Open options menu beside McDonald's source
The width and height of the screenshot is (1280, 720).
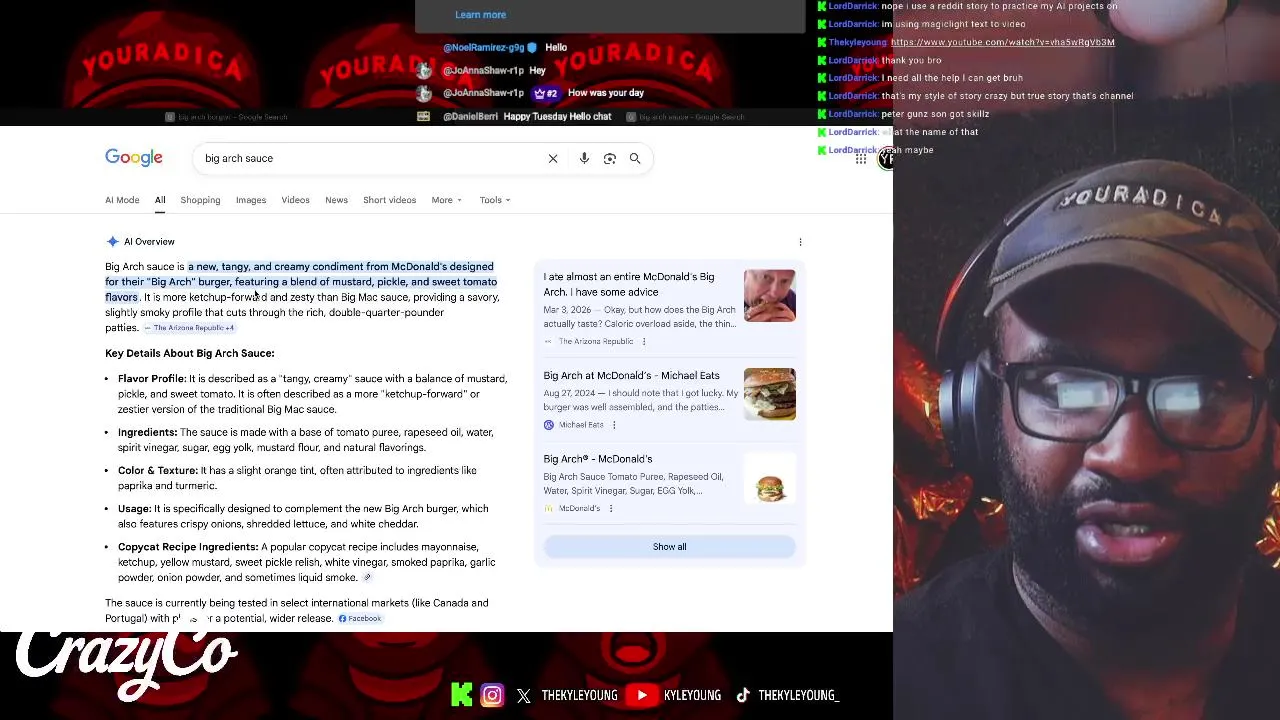611,508
